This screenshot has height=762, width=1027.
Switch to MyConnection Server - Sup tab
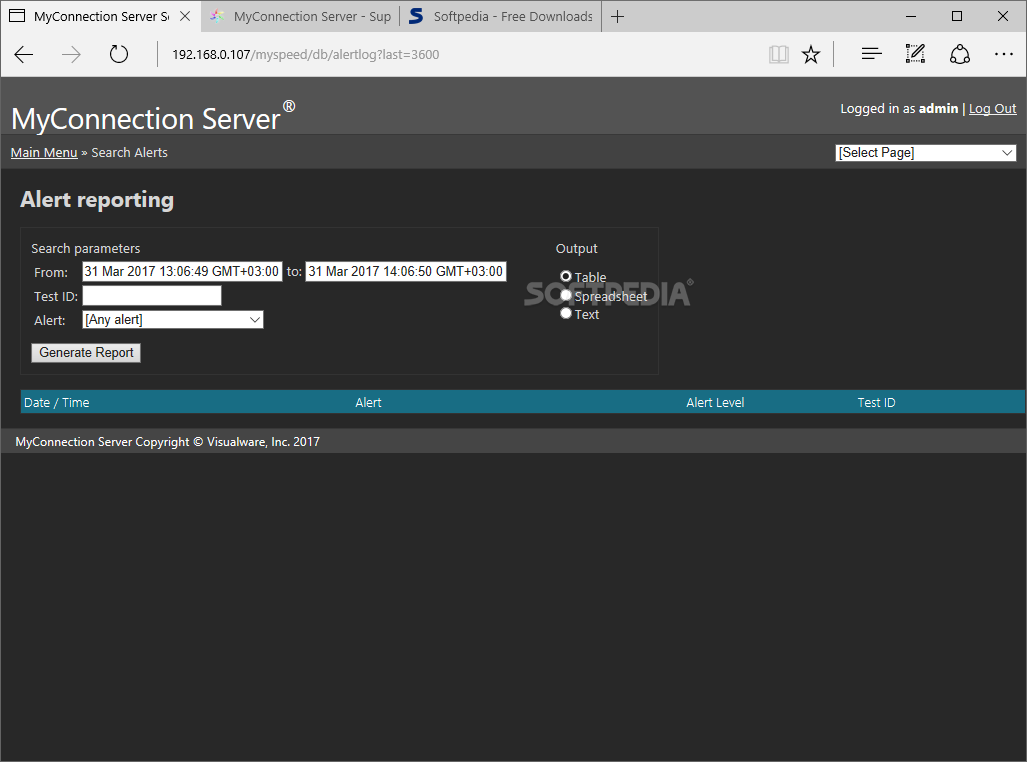pyautogui.click(x=301, y=16)
